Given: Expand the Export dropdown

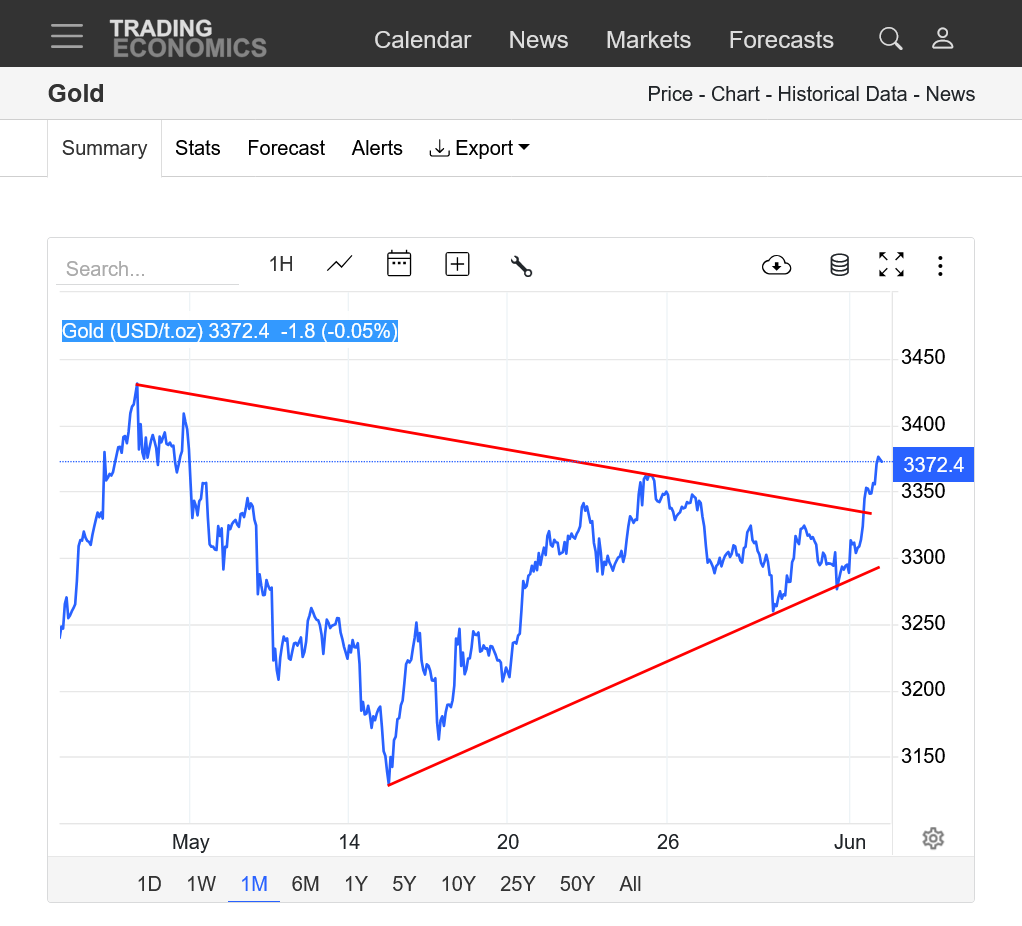Looking at the screenshot, I should pyautogui.click(x=479, y=148).
